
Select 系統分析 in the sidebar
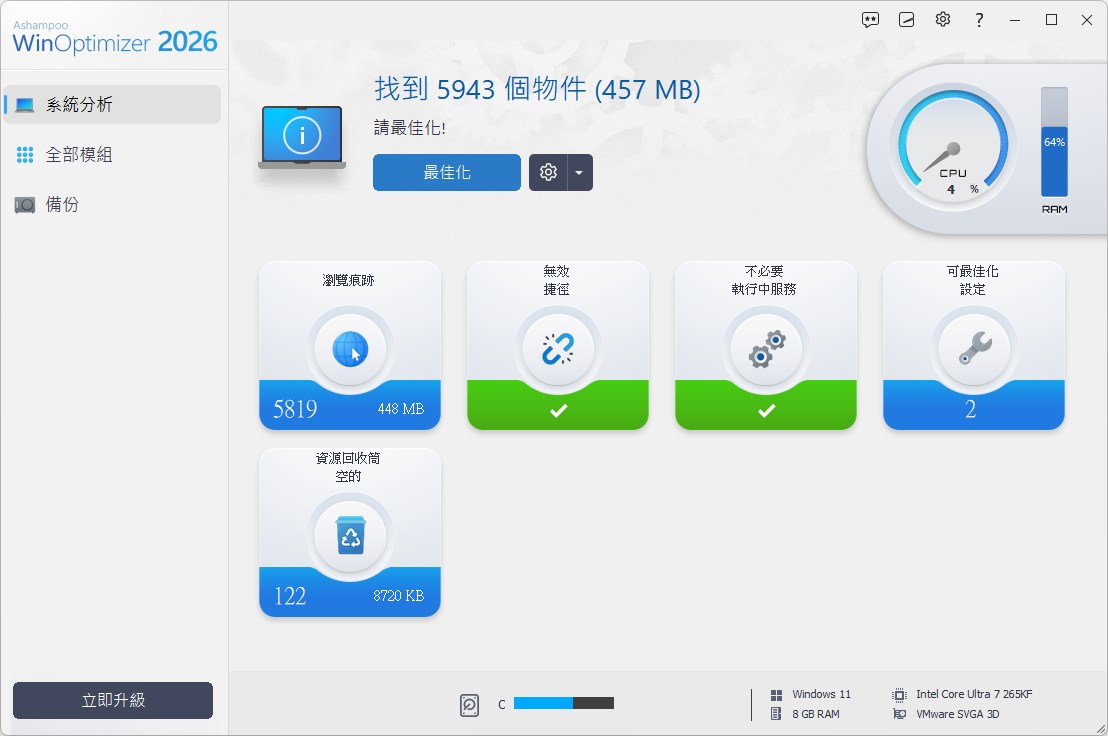(x=112, y=105)
